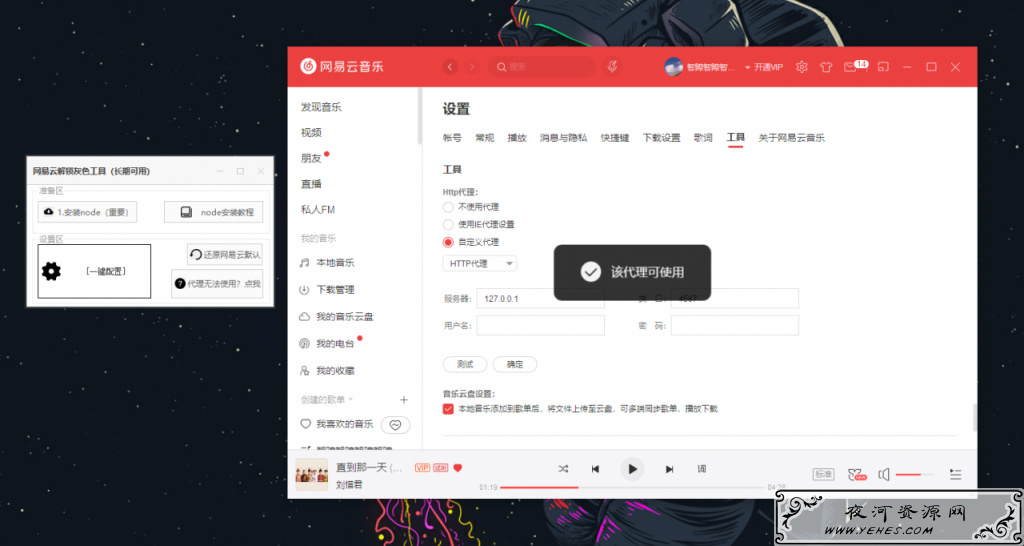Click the 服务器 field showing 127.0.0.1

tap(541, 298)
